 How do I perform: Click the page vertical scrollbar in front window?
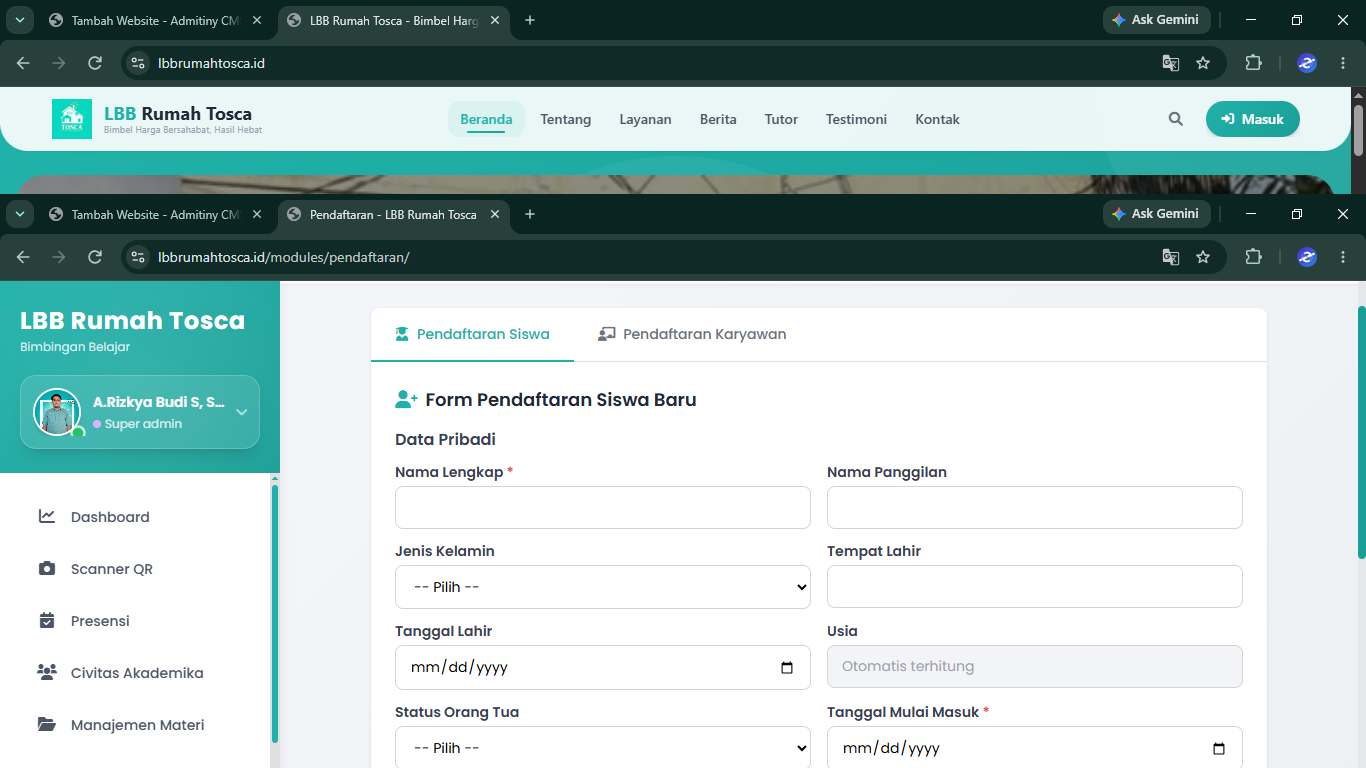click(1361, 432)
